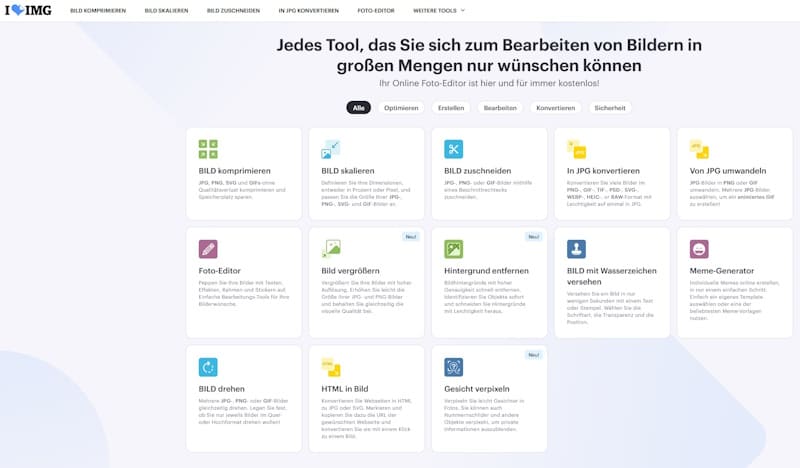The image size is (800, 468).
Task: Open BILD KOMPRIMIEREN in top navigation
Action: (x=98, y=10)
